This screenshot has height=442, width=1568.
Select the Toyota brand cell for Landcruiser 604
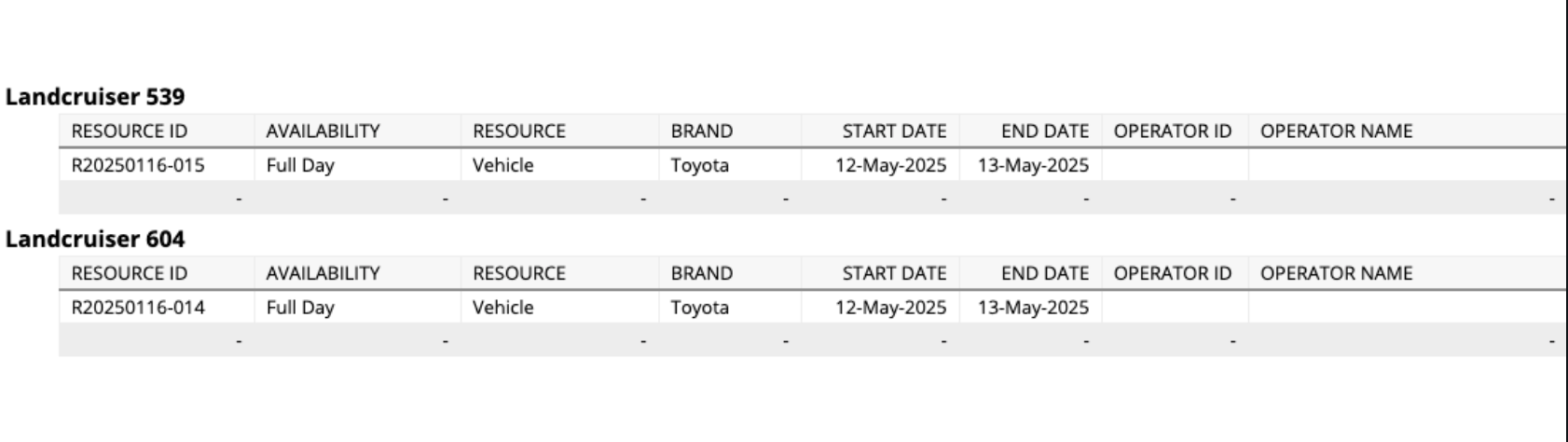click(699, 308)
